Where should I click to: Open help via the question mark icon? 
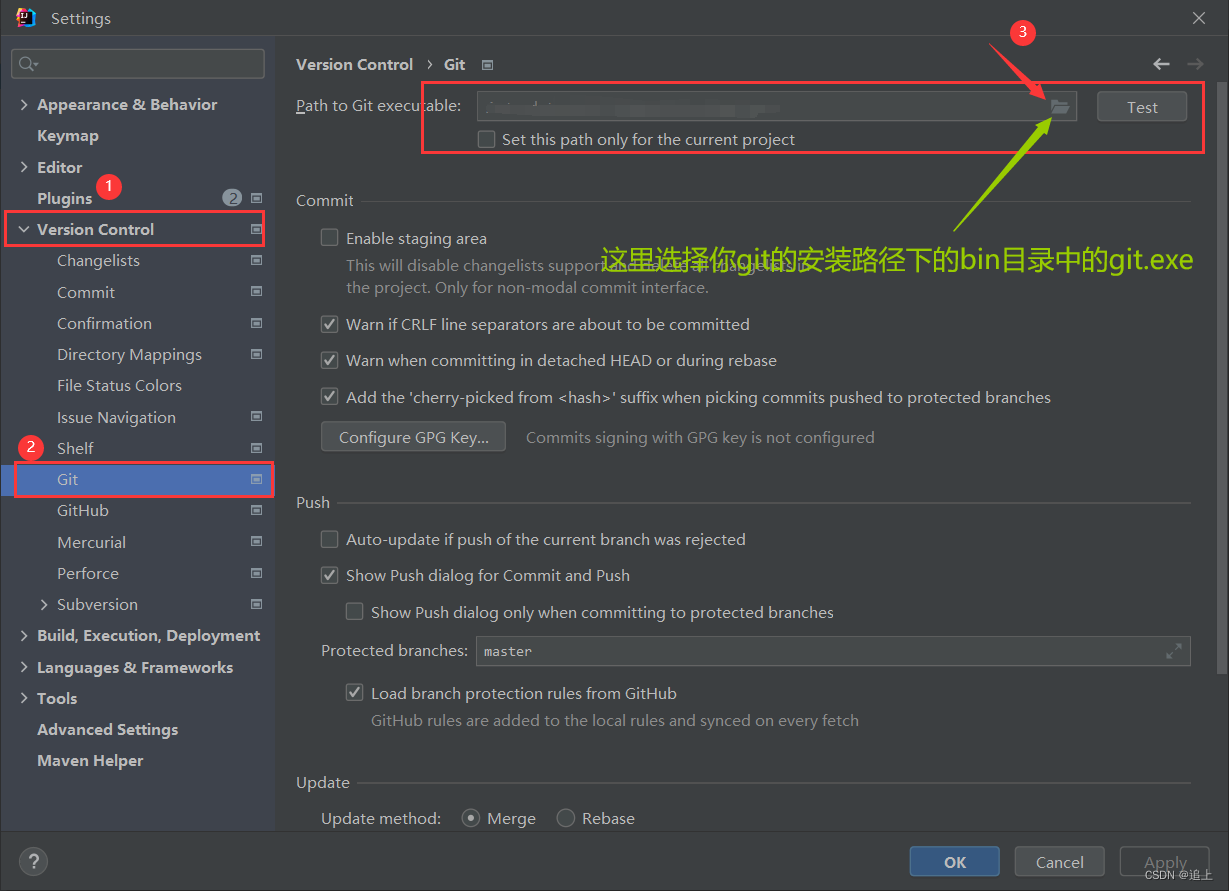click(33, 861)
